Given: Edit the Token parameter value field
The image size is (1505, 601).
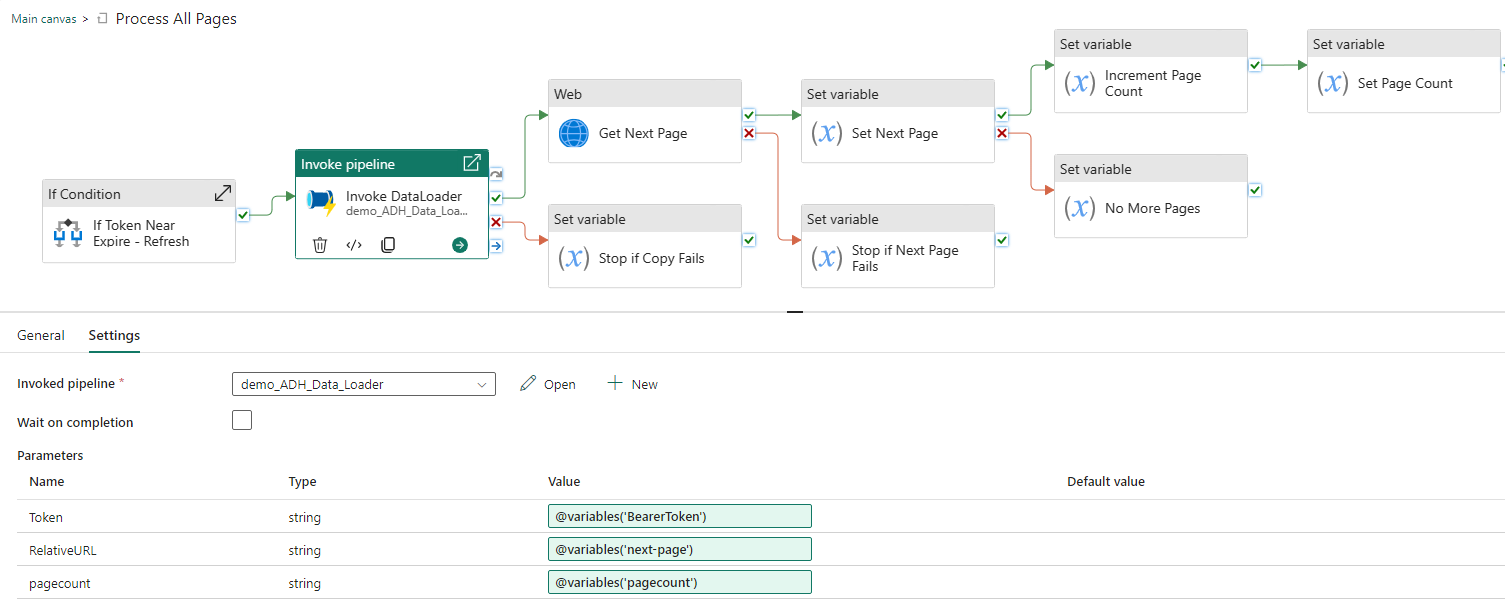Looking at the screenshot, I should click(x=680, y=516).
